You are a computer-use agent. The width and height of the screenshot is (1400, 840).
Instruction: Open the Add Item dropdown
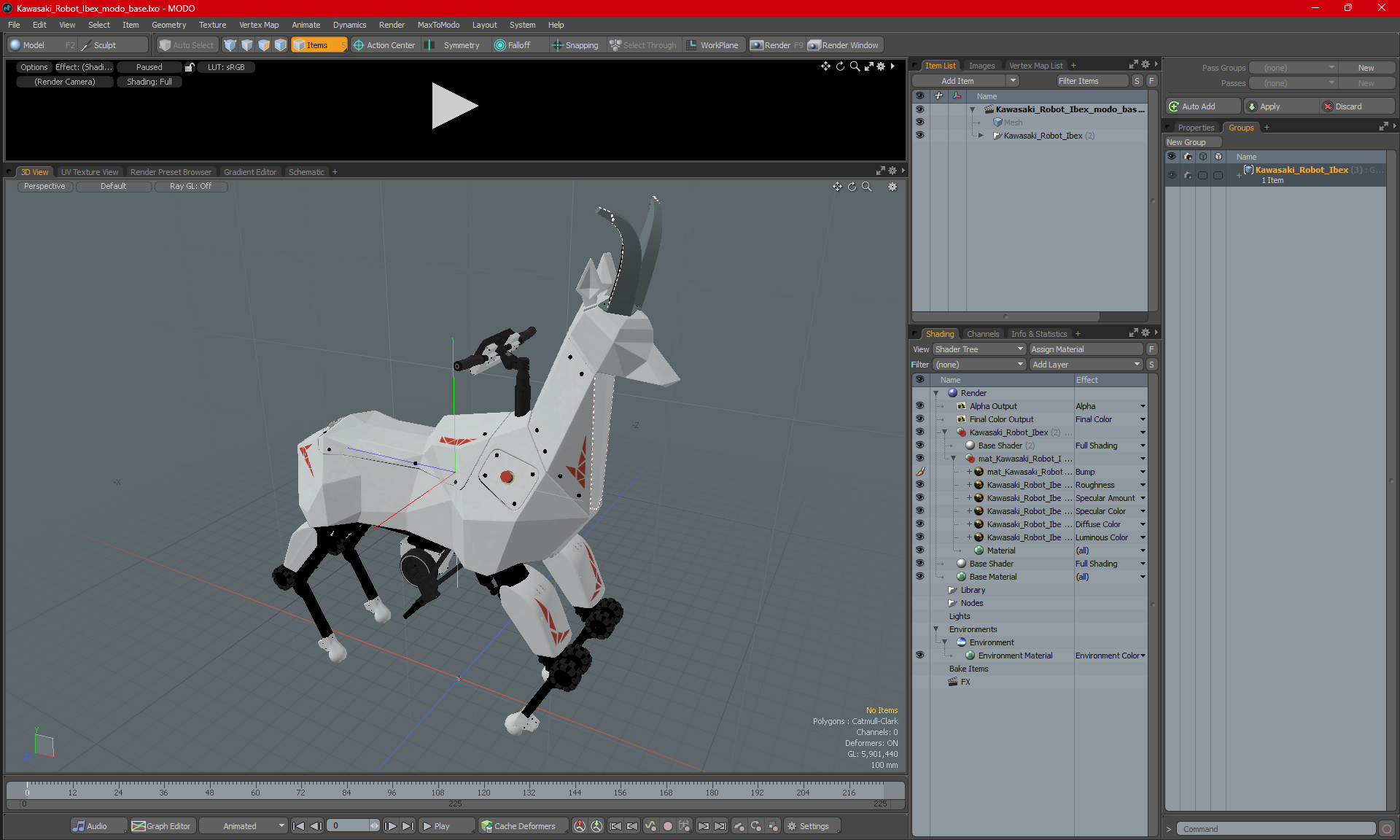[965, 81]
